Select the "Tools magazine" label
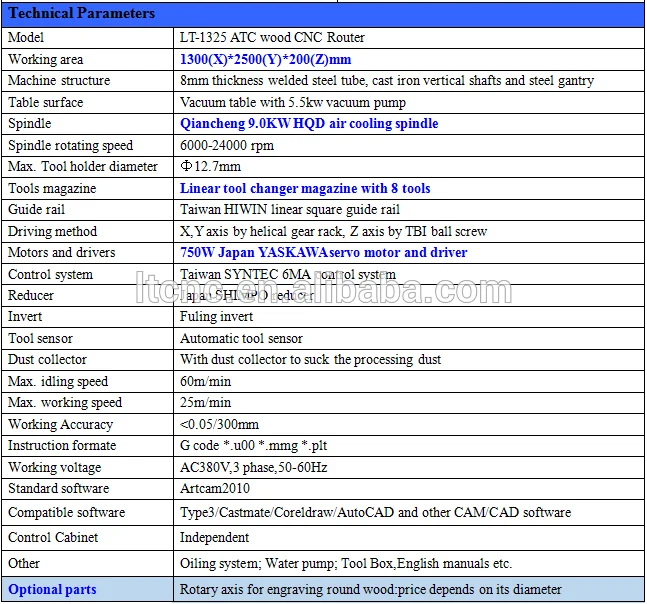 [x=52, y=188]
